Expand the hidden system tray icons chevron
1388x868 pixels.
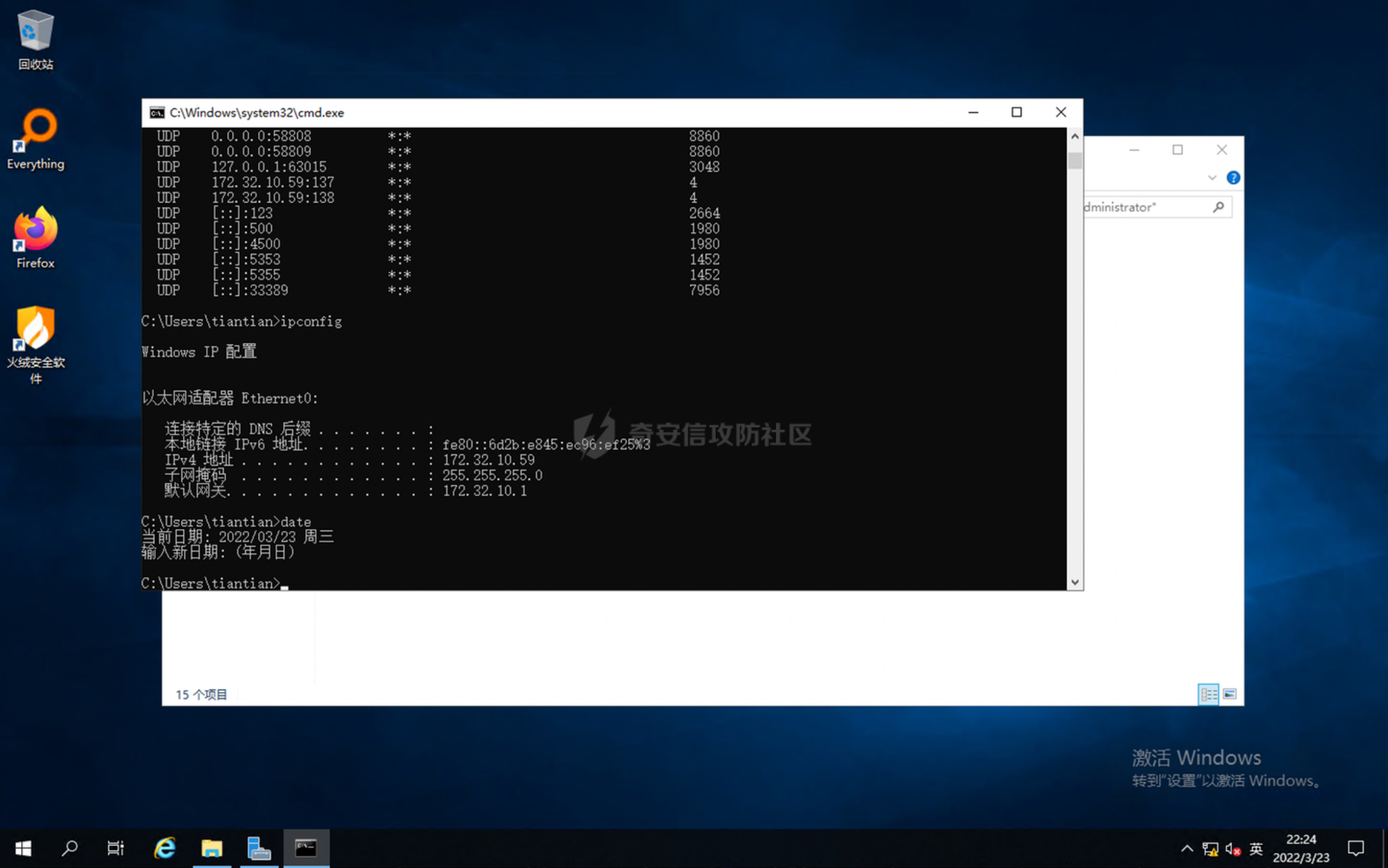(1186, 849)
